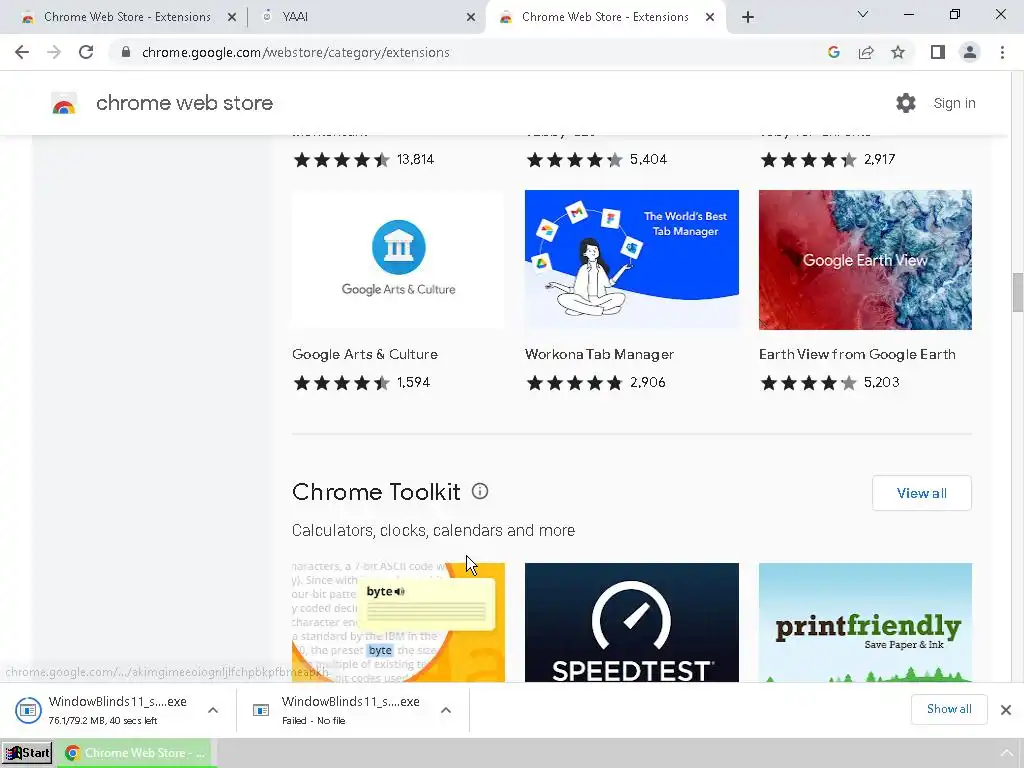
Task: Open the 'chrome web store' title link
Action: 184,103
